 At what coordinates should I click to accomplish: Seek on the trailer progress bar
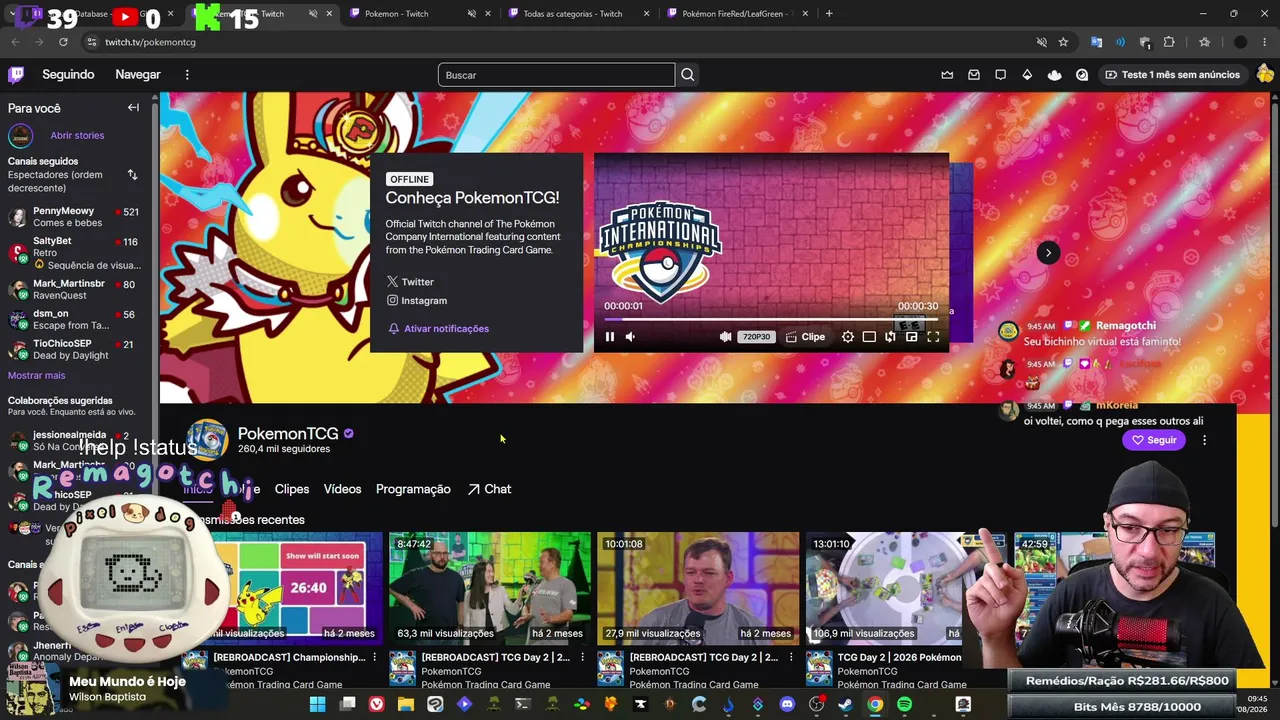[x=771, y=319]
